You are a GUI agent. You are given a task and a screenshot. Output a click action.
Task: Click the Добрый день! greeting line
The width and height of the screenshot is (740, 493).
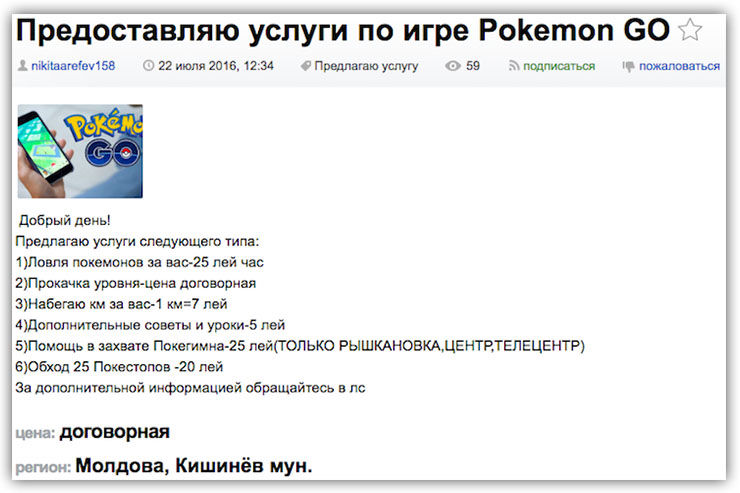(65, 220)
